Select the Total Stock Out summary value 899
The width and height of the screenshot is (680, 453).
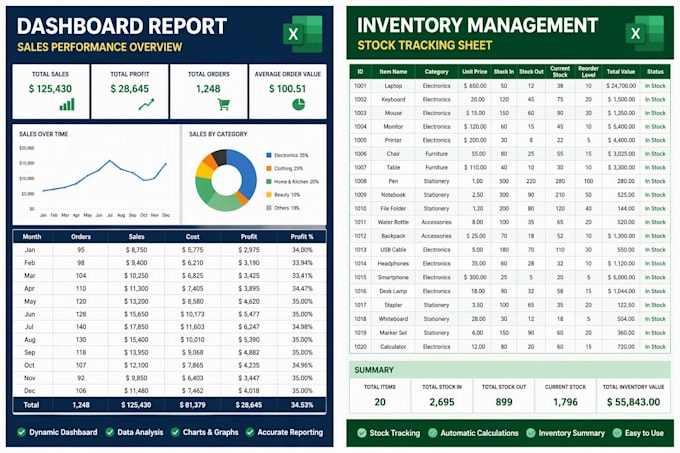click(x=504, y=402)
